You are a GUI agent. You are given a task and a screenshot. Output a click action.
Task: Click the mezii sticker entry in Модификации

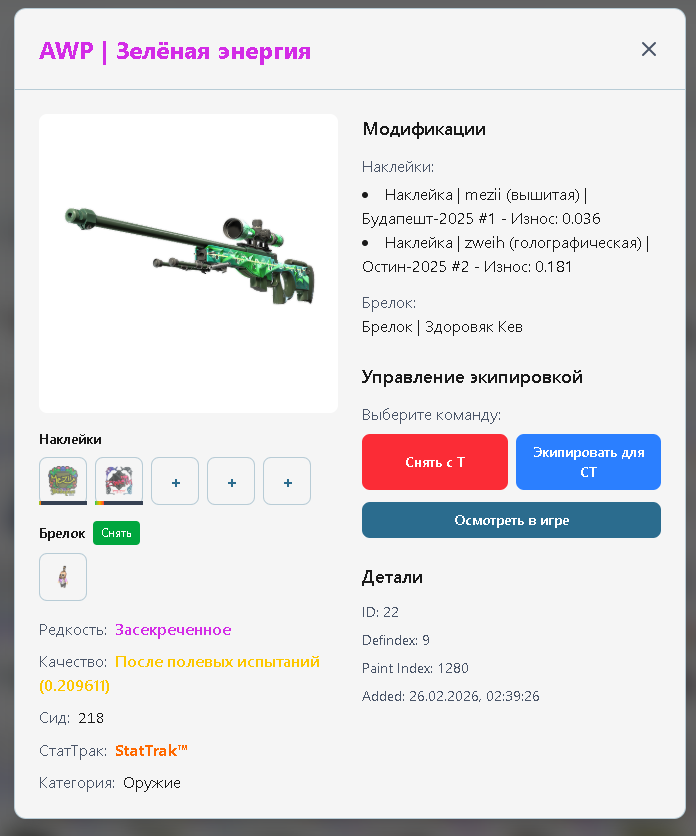[481, 207]
